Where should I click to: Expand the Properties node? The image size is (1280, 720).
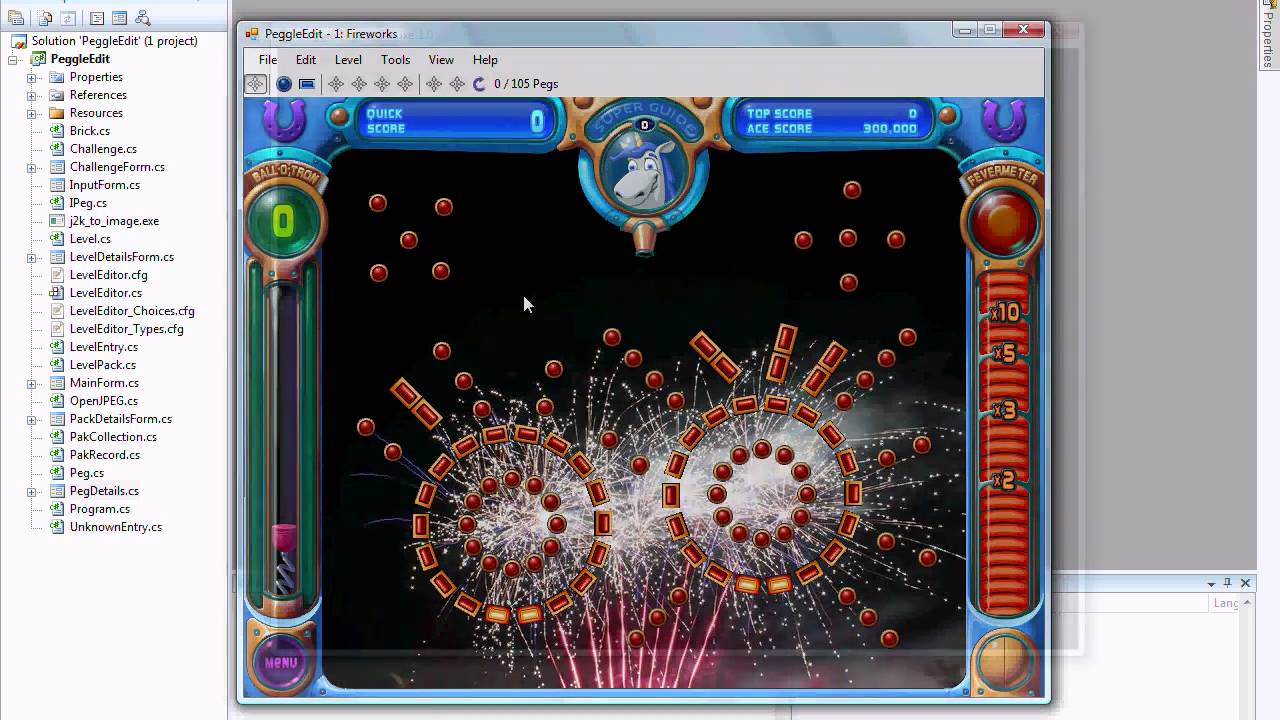tap(32, 77)
